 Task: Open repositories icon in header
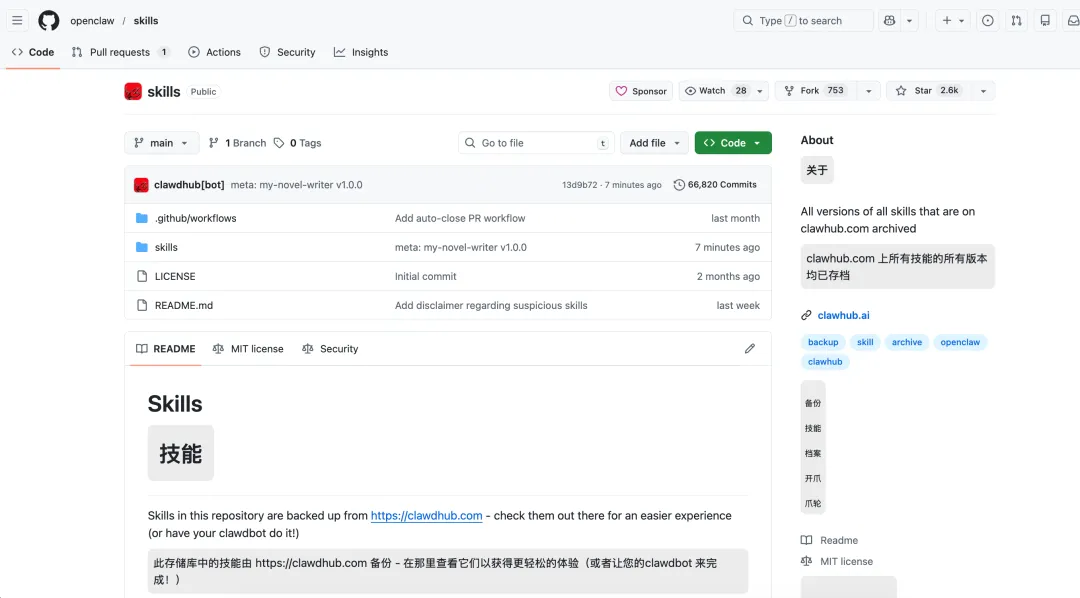coord(1045,21)
